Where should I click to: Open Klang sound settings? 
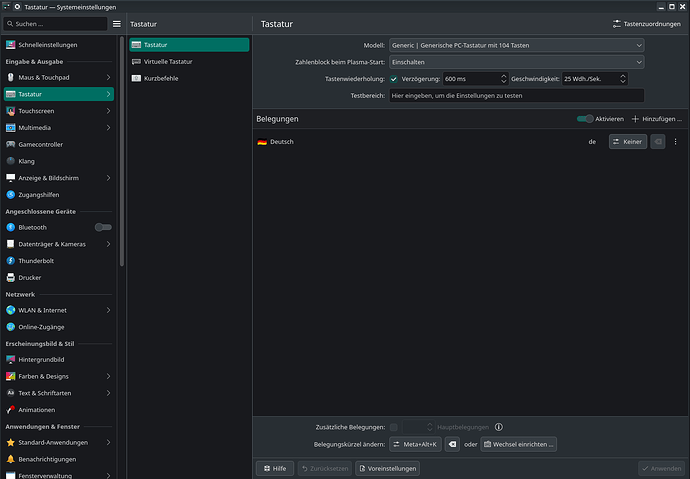(x=26, y=160)
